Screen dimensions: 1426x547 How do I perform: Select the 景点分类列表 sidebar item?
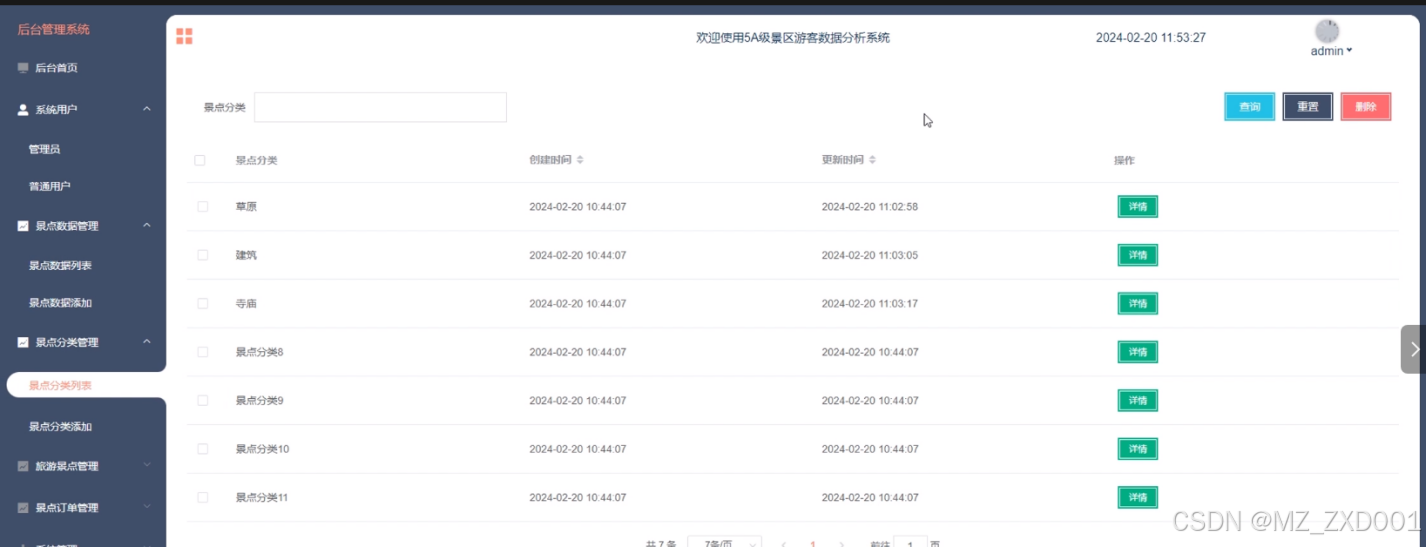tap(60, 385)
